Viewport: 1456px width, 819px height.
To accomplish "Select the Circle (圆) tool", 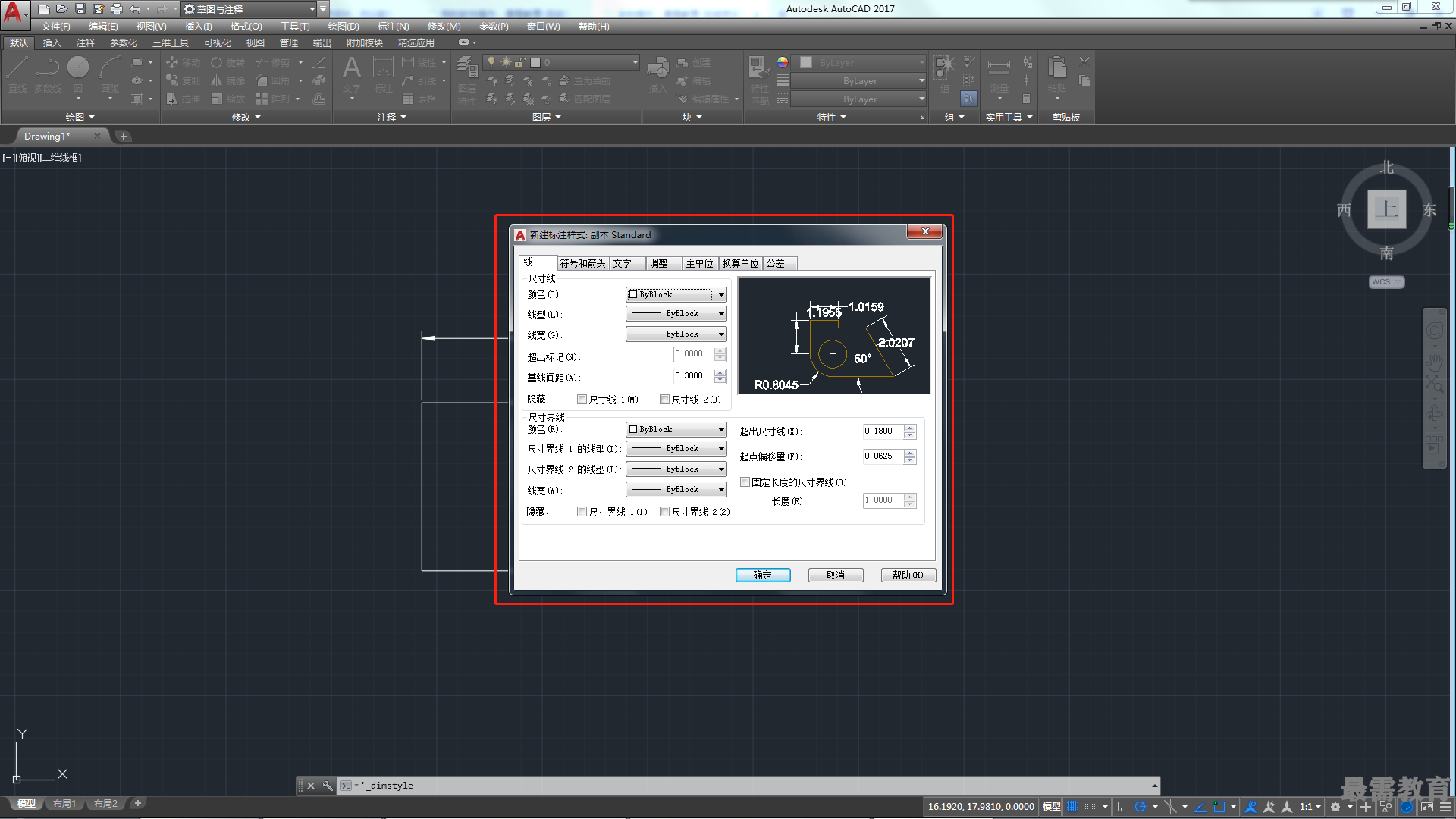I will tap(78, 75).
